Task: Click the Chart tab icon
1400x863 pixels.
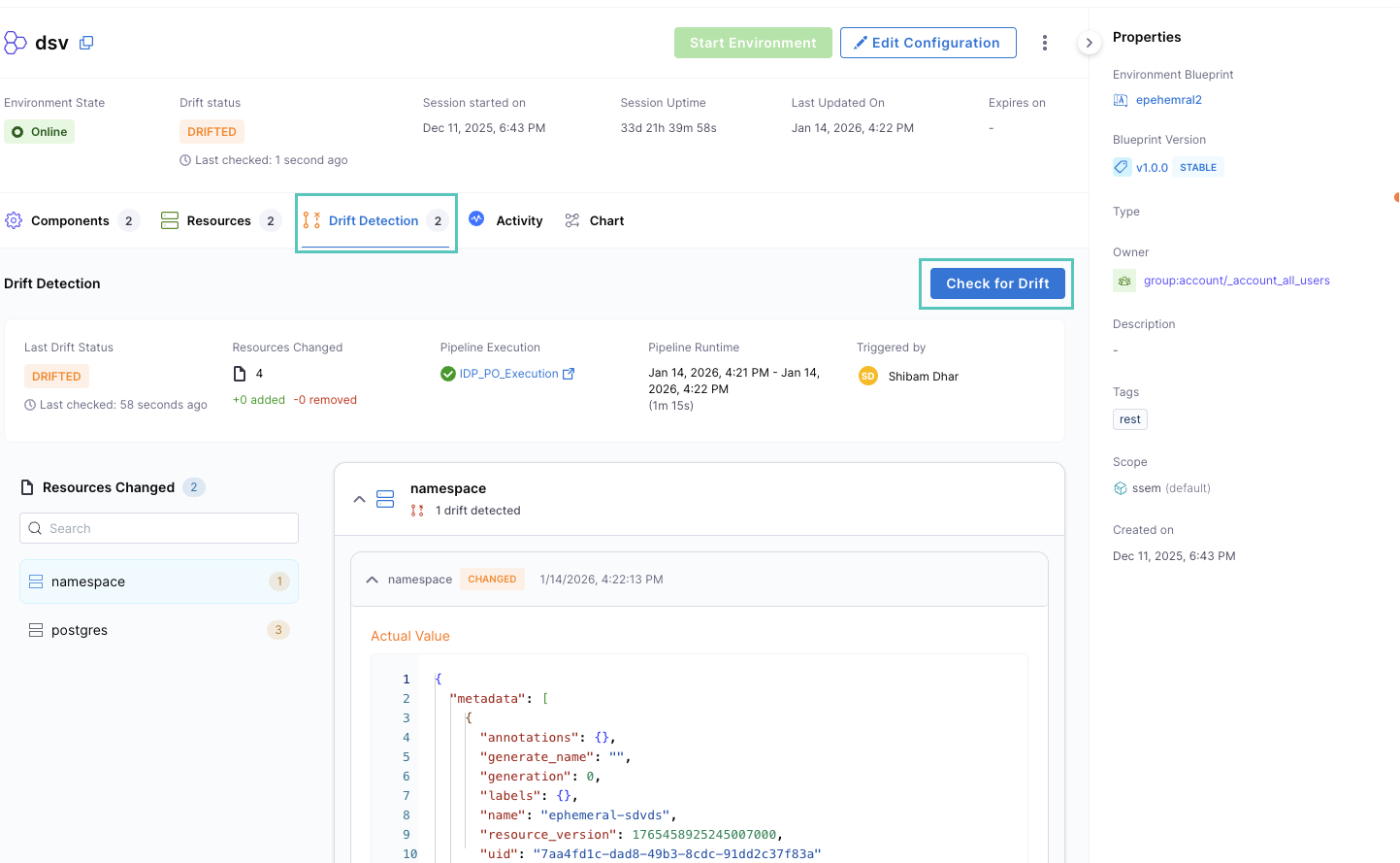Action: pos(572,220)
